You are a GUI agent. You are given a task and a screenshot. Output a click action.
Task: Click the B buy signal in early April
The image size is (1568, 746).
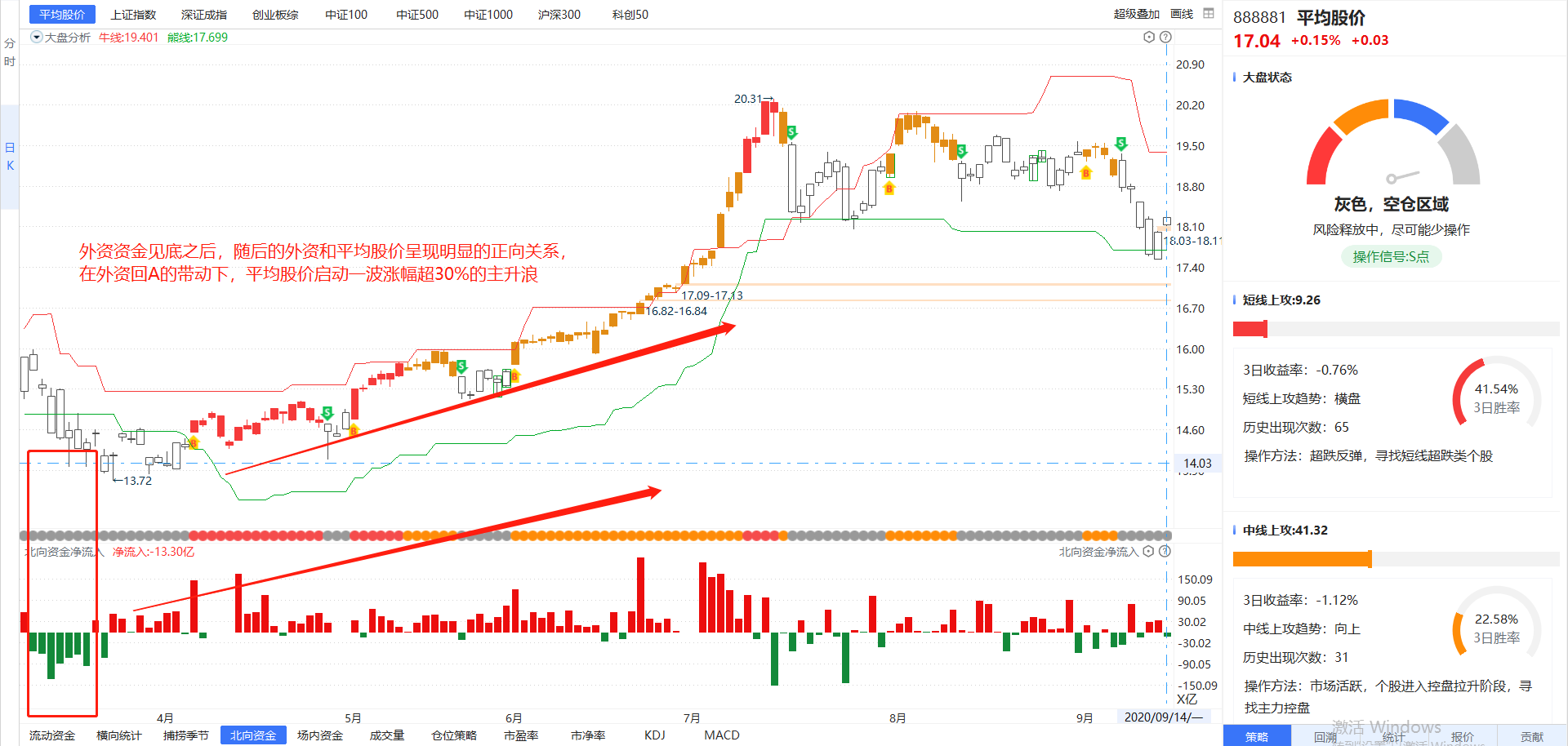click(x=194, y=443)
